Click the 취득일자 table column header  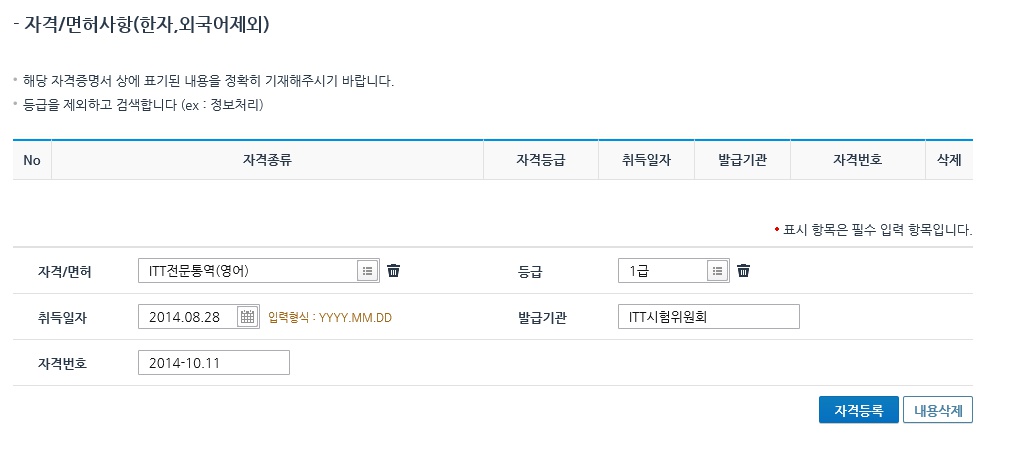point(646,160)
